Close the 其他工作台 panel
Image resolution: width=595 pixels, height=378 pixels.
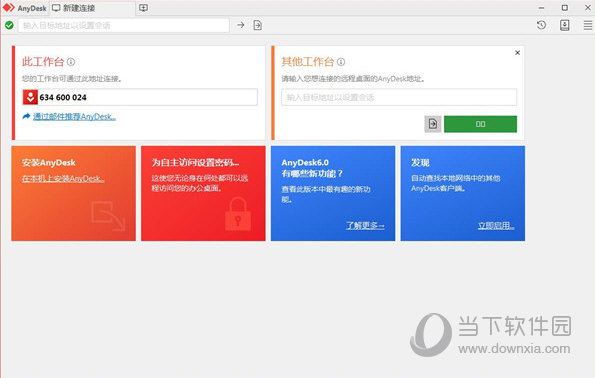(517, 53)
